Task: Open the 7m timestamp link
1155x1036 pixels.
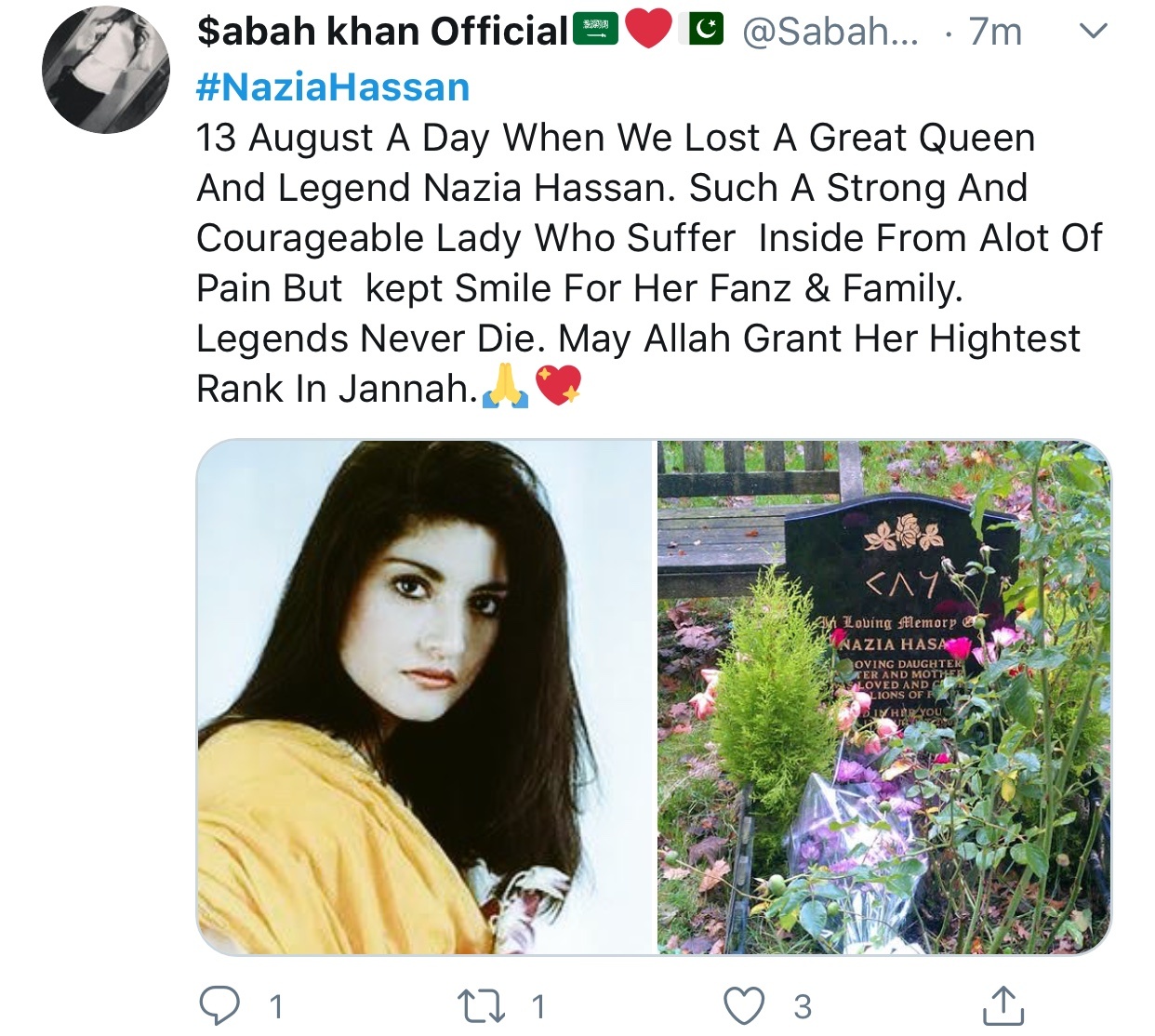Action: pyautogui.click(x=995, y=32)
